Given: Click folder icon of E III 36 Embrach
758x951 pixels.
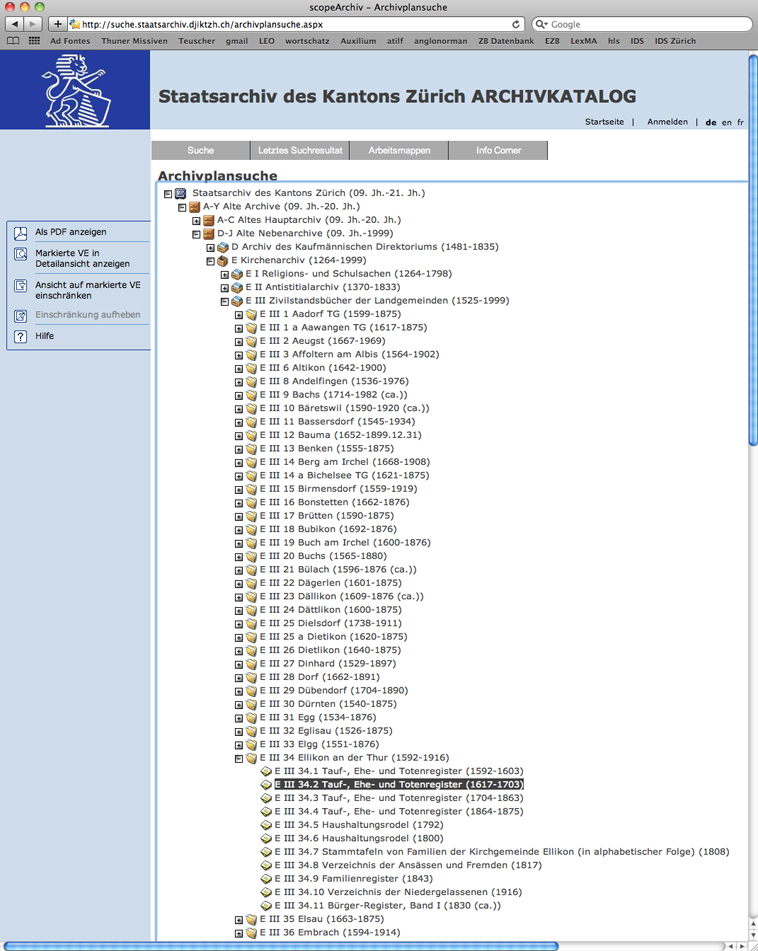Looking at the screenshot, I should 252,933.
